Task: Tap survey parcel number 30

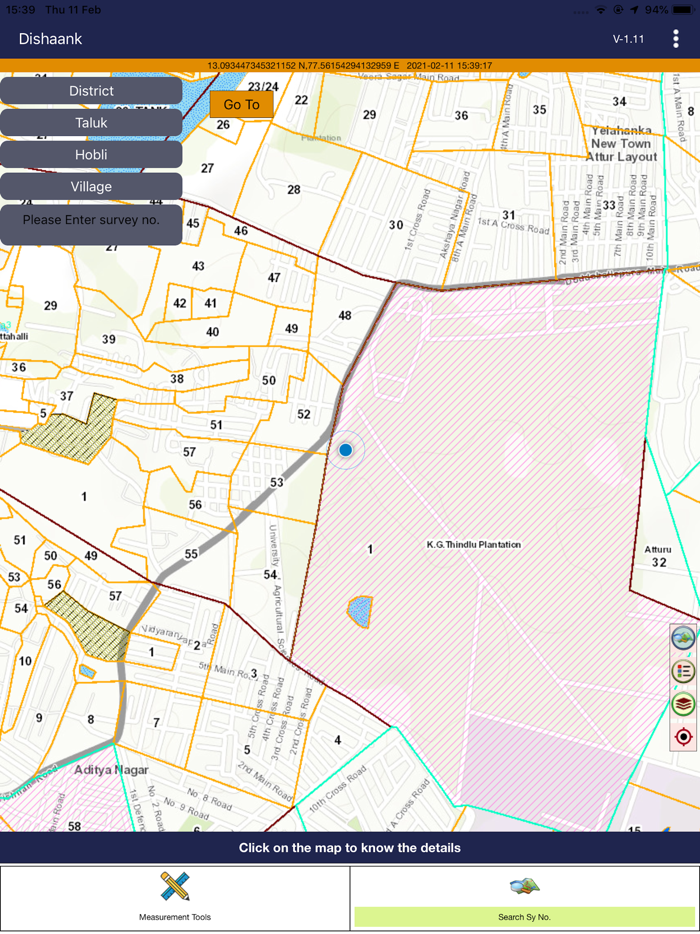Action: [396, 225]
